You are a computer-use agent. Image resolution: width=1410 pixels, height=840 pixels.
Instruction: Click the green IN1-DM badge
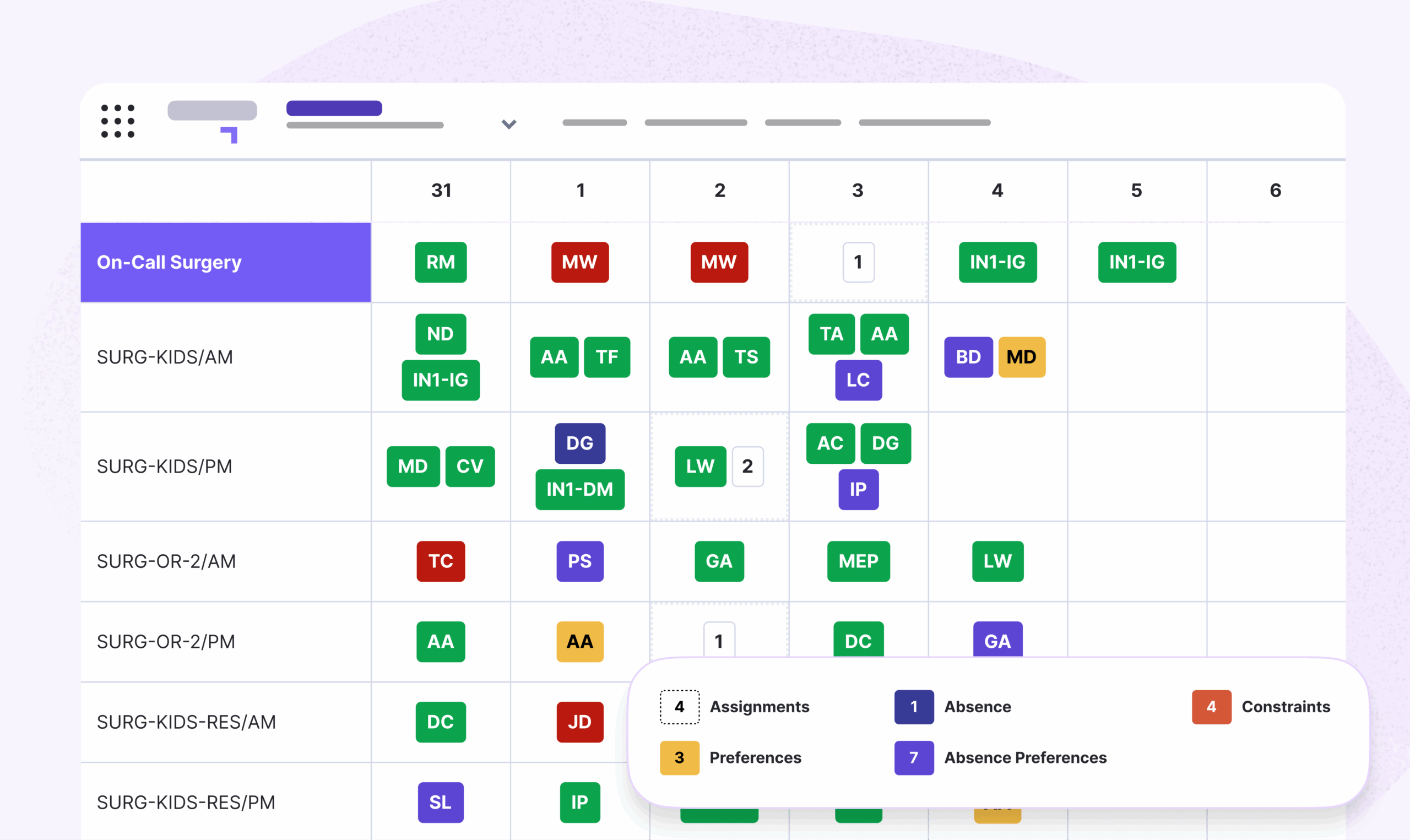click(x=579, y=489)
